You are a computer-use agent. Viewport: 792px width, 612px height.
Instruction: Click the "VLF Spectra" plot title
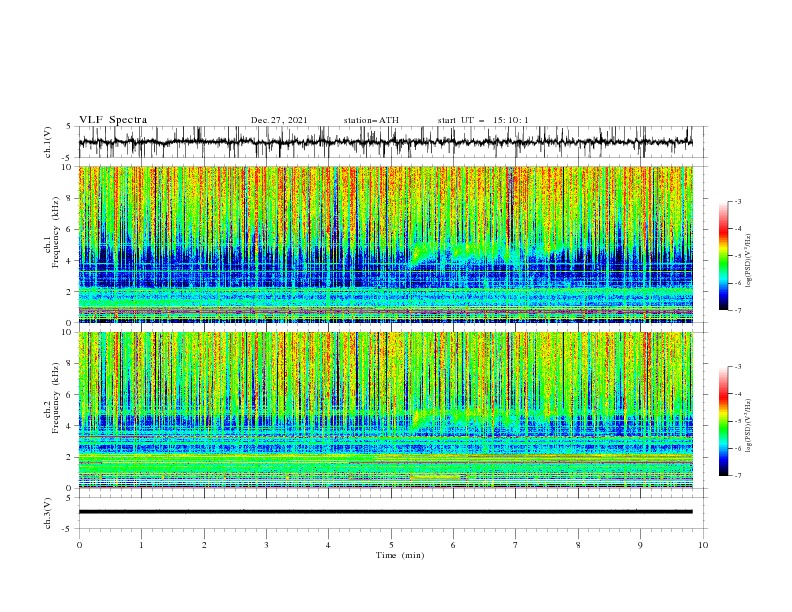tap(113, 120)
